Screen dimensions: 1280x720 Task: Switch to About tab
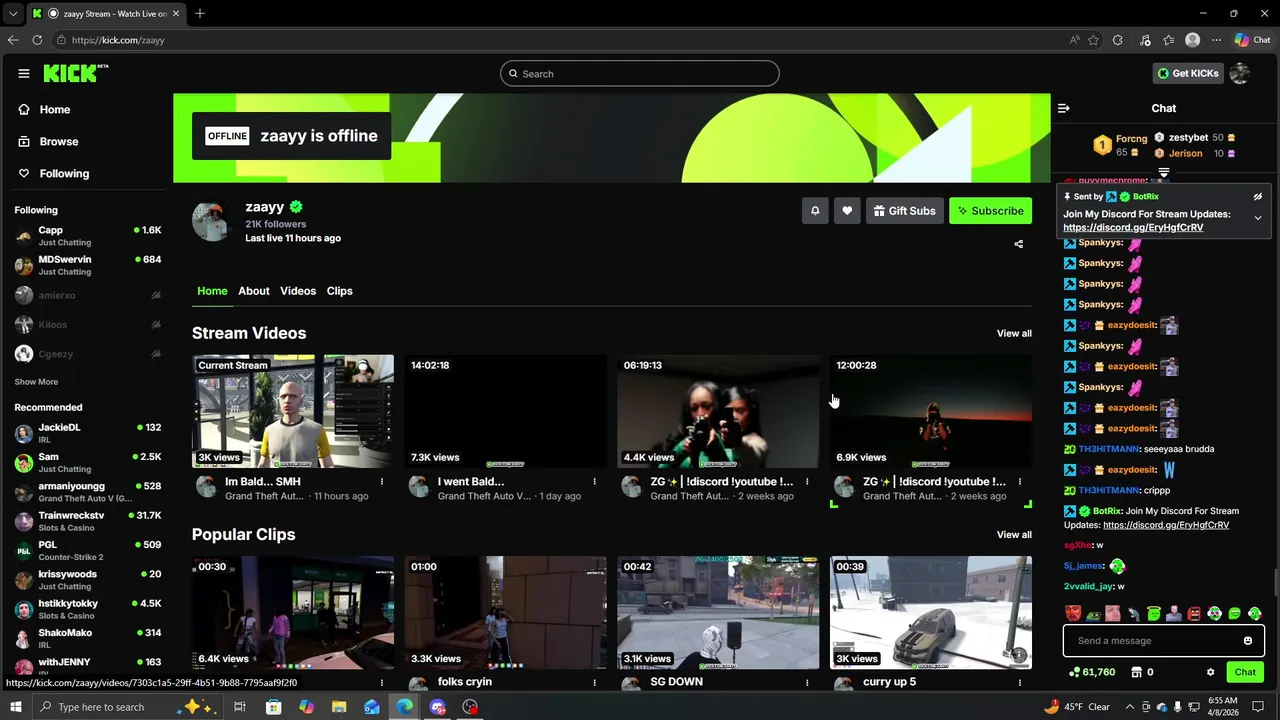point(254,291)
